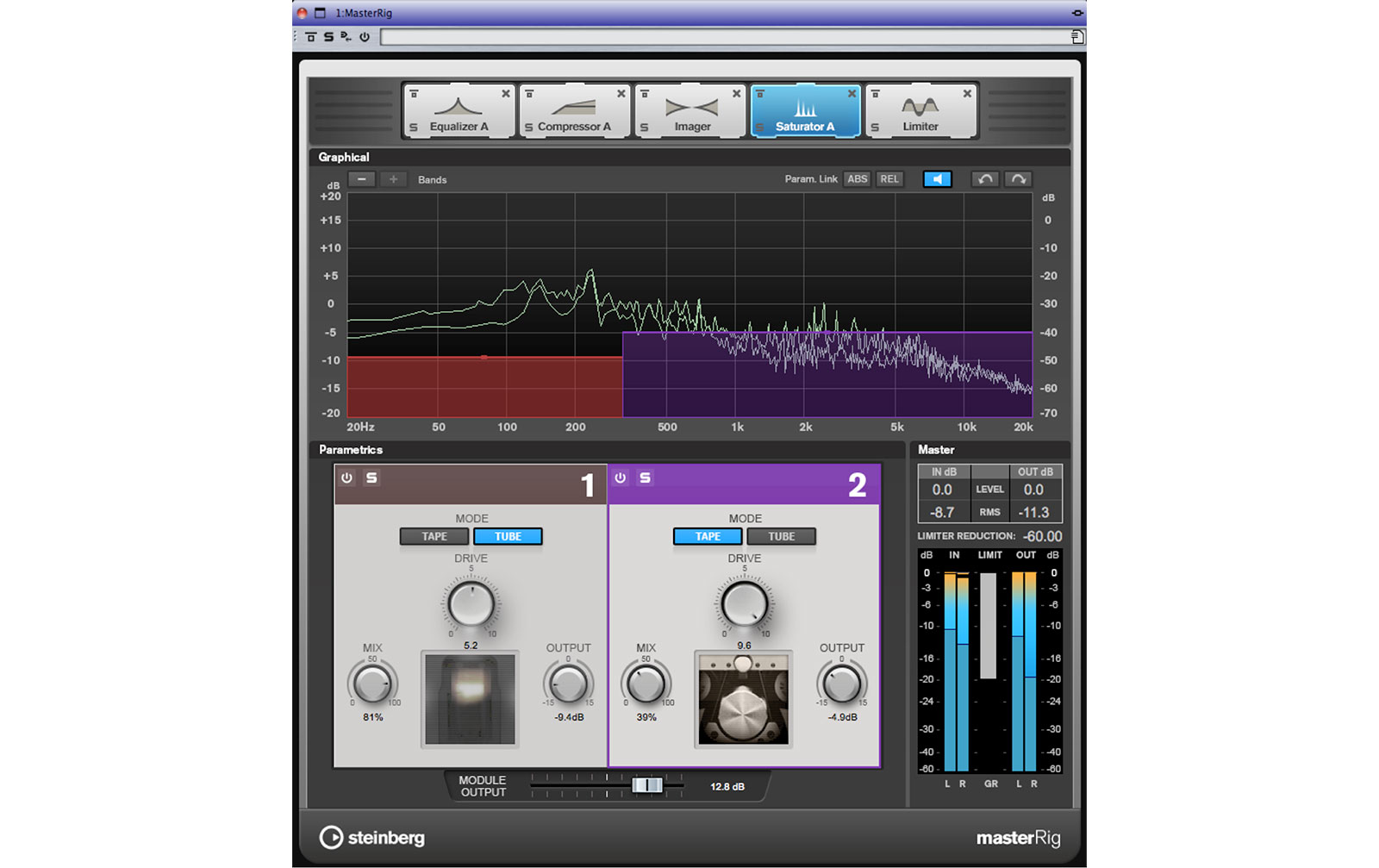Bypass the Imager module
The width and height of the screenshot is (1379, 868).
click(645, 93)
